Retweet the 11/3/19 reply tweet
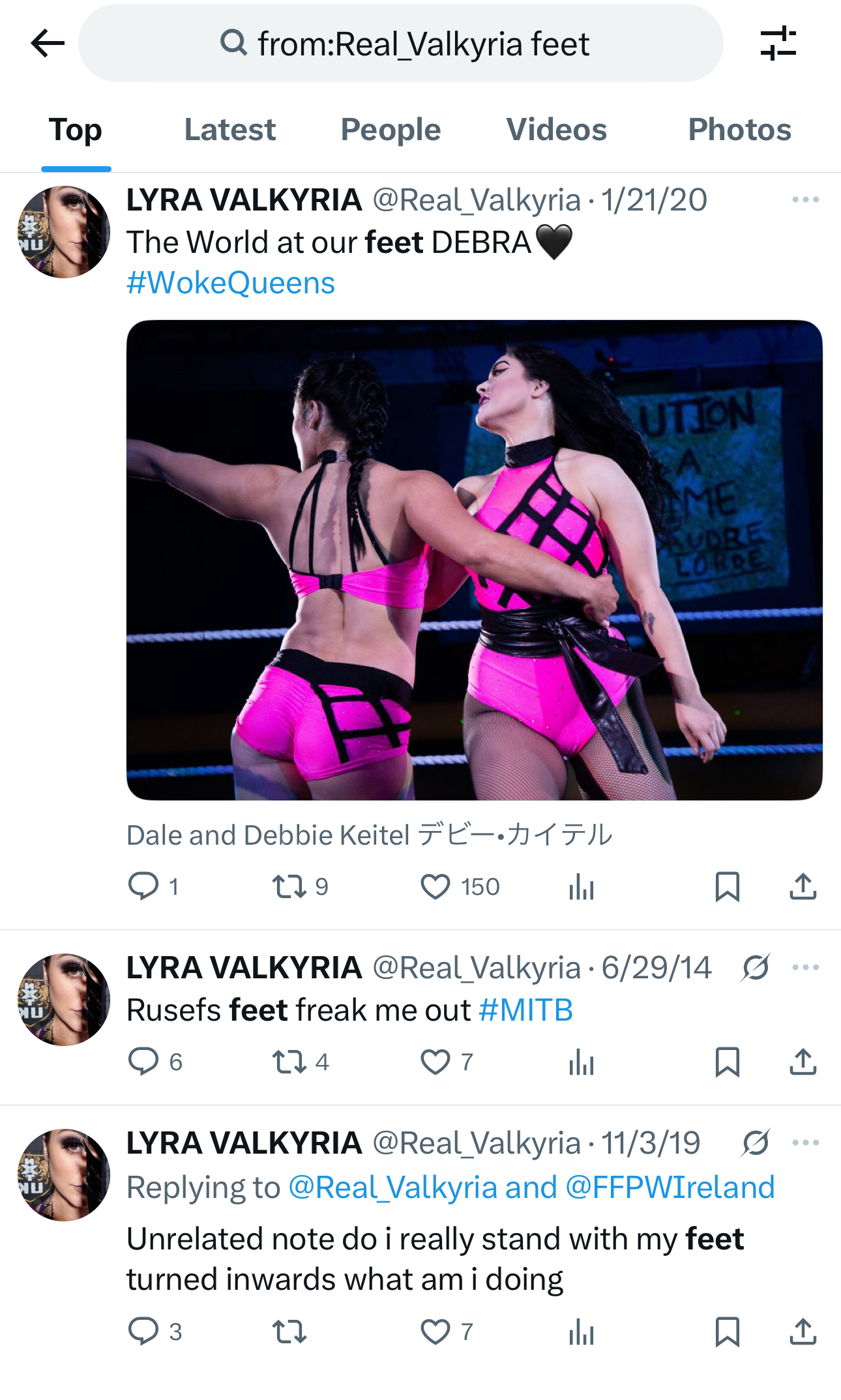Image resolution: width=841 pixels, height=1400 pixels. coord(289,1332)
